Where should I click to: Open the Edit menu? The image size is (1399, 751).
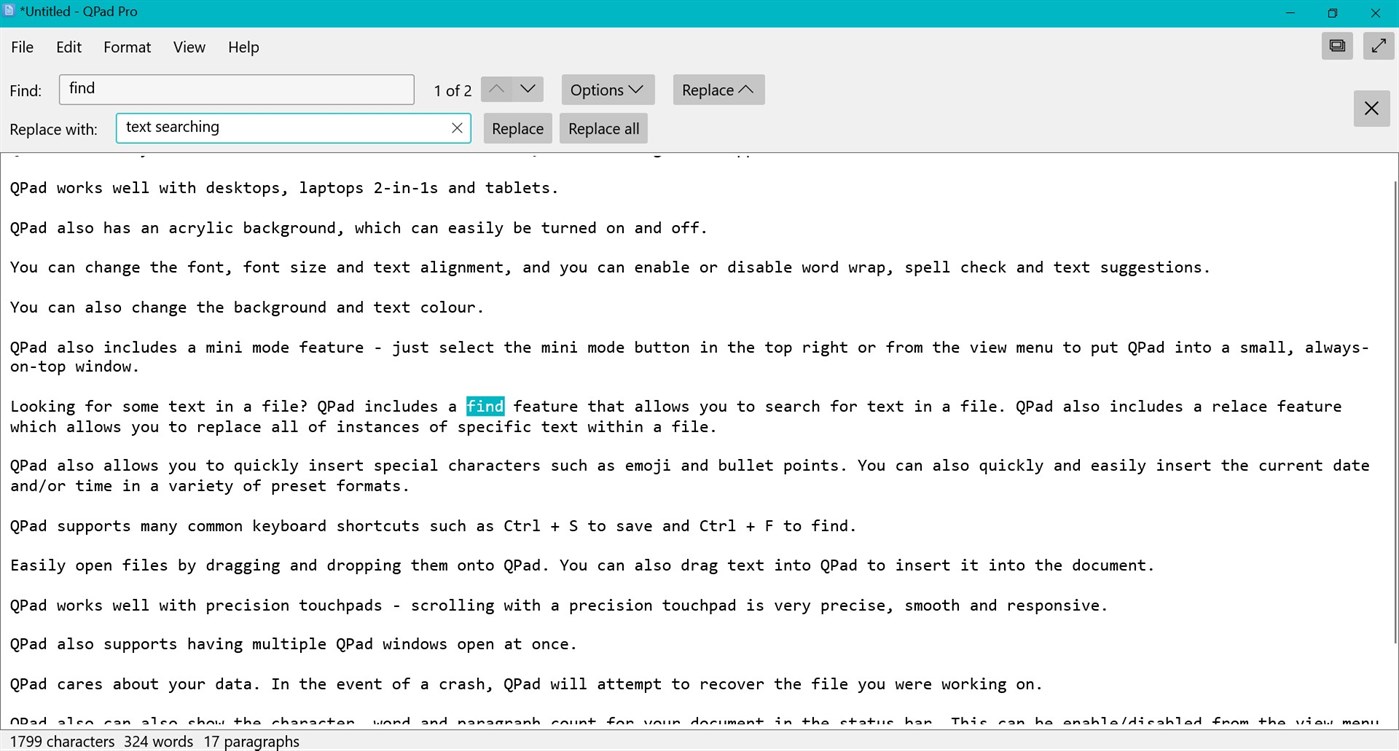(69, 47)
